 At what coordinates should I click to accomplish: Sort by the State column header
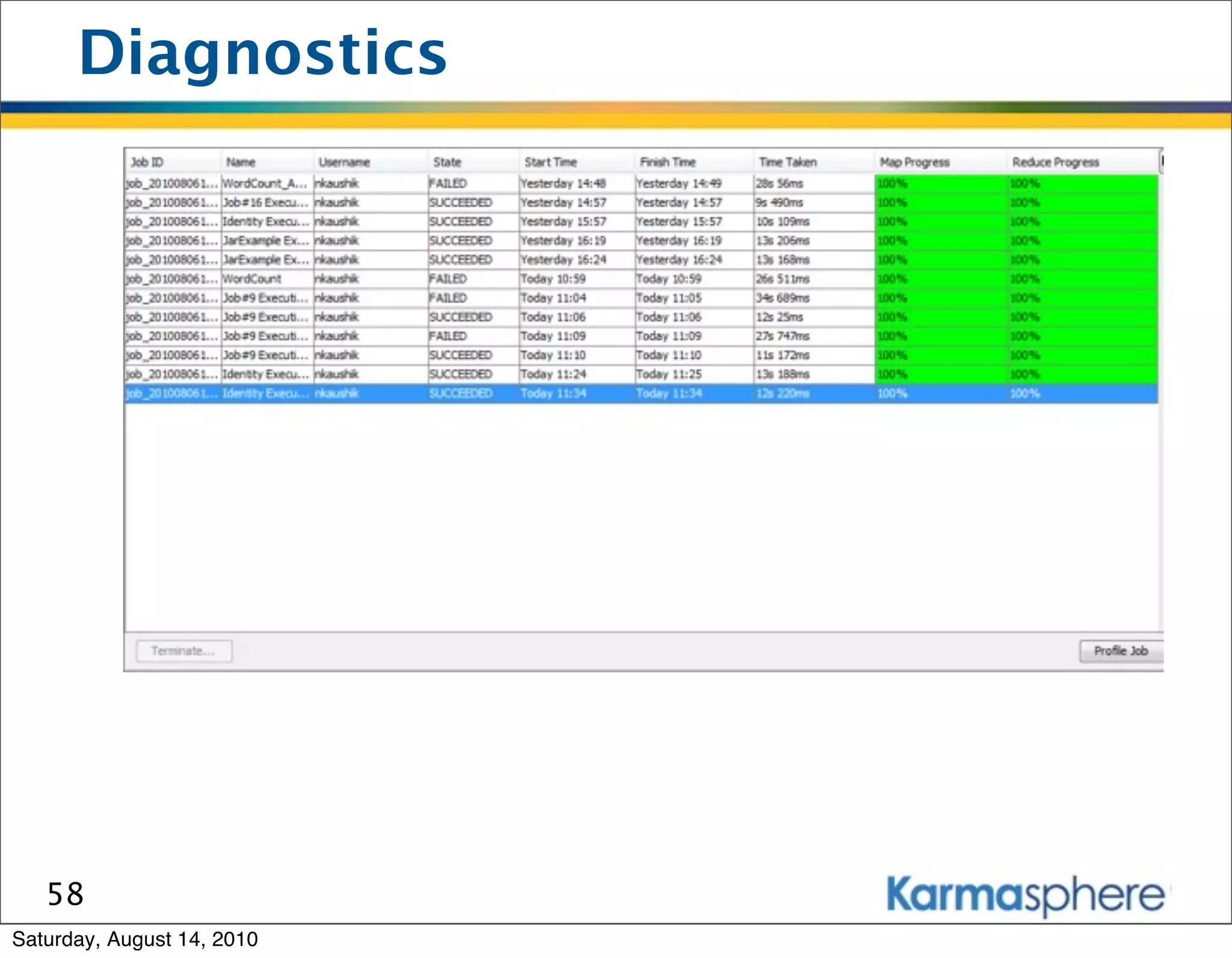(473, 162)
